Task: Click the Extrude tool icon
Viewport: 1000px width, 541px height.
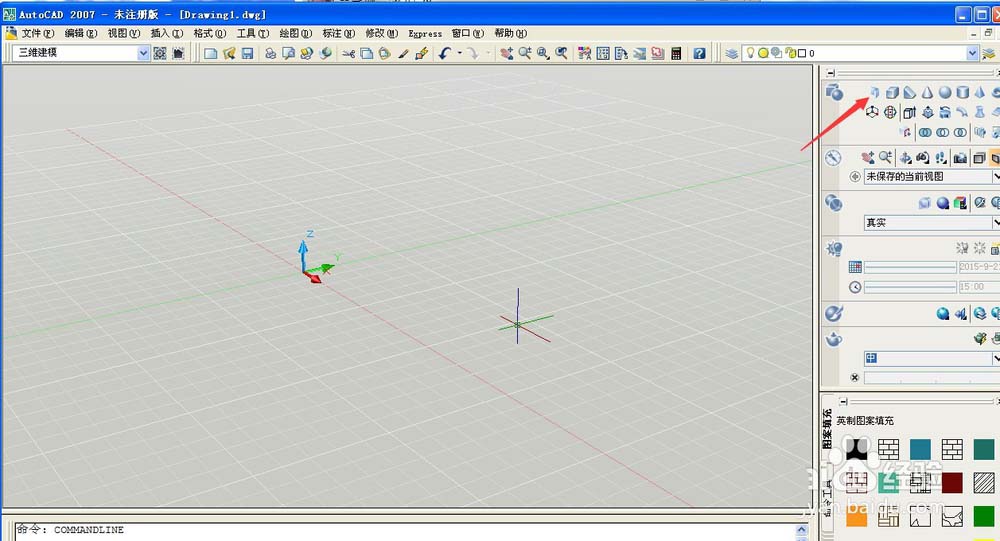Action: (909, 112)
